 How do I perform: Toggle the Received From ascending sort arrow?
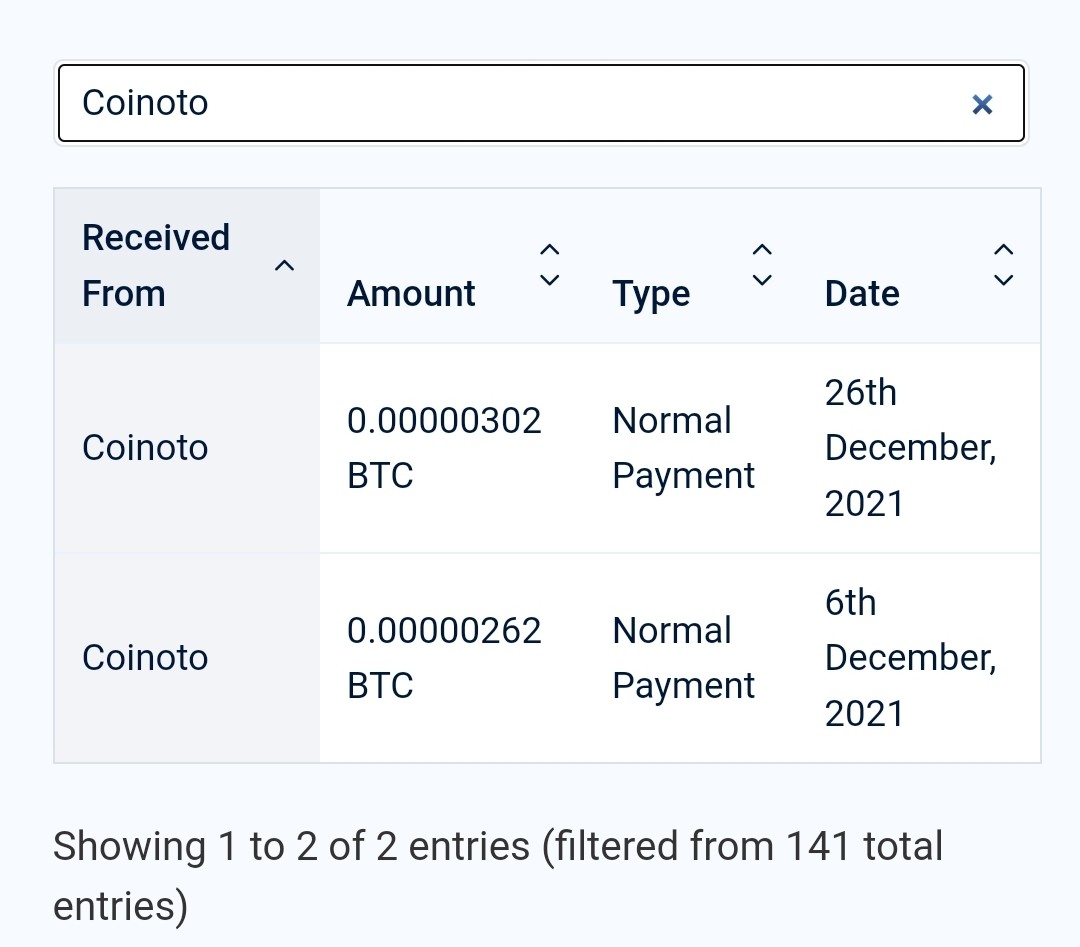284,266
